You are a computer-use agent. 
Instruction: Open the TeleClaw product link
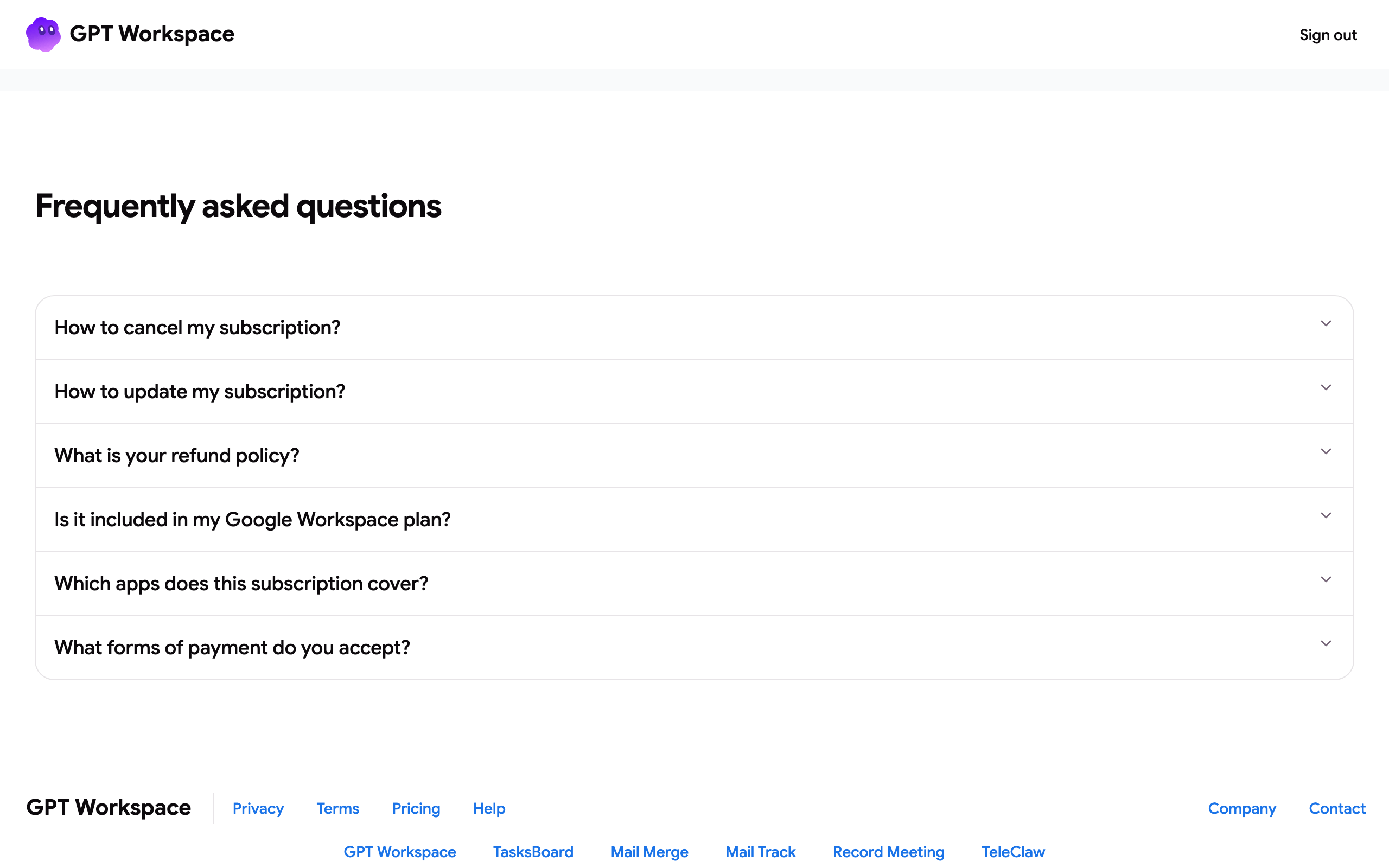tap(1013, 852)
